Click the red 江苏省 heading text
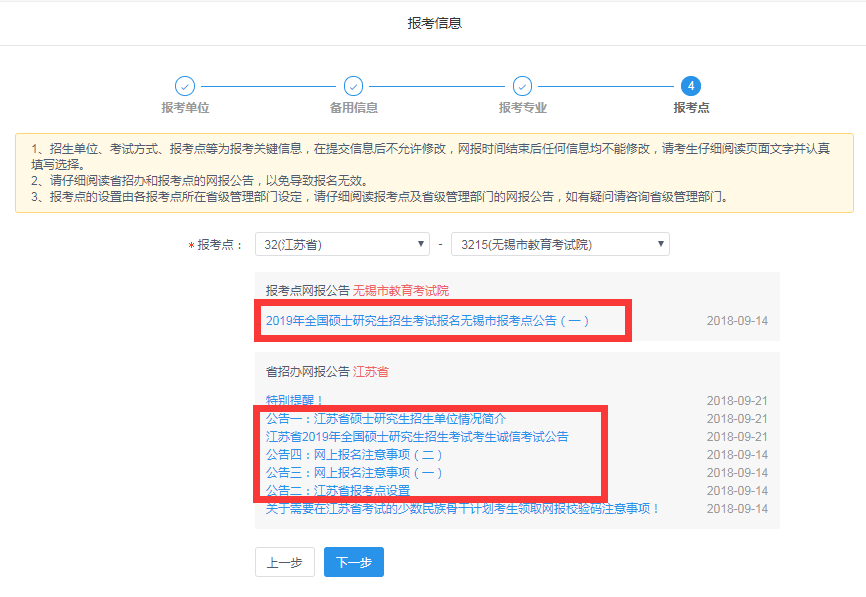Image resolution: width=866 pixels, height=597 pixels. point(371,372)
